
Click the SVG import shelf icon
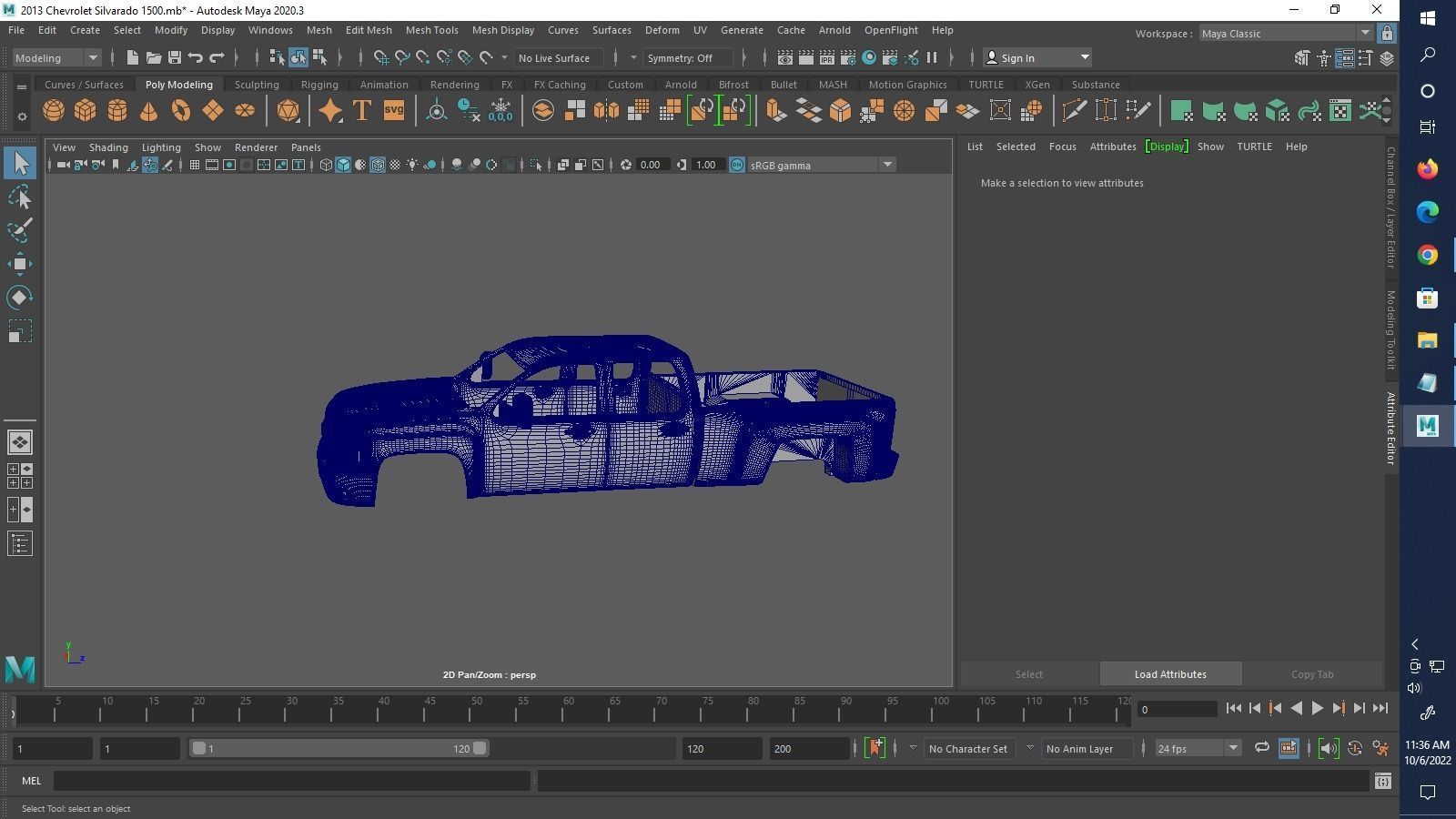point(393,111)
